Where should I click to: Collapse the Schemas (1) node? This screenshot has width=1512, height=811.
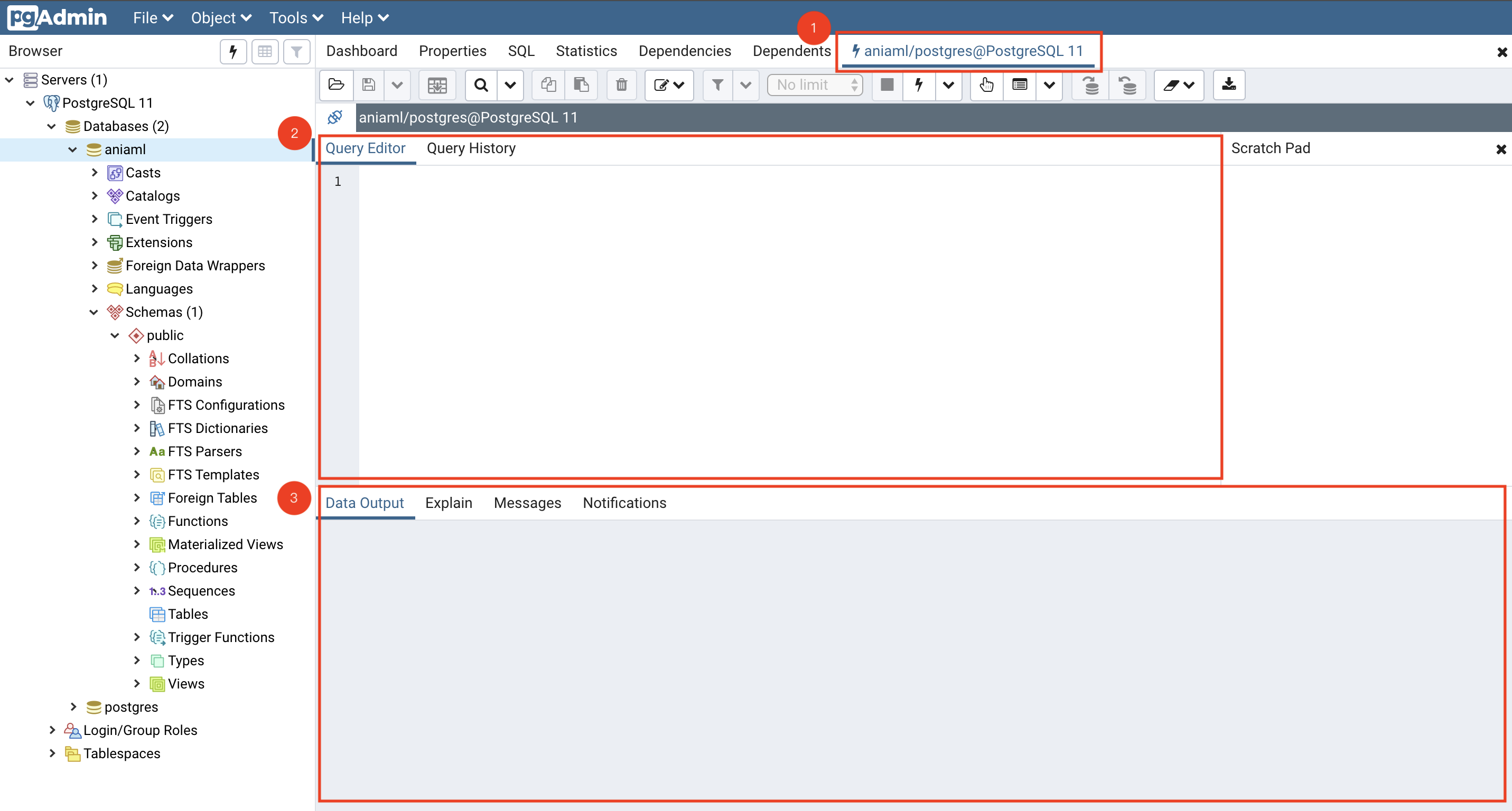pos(94,312)
